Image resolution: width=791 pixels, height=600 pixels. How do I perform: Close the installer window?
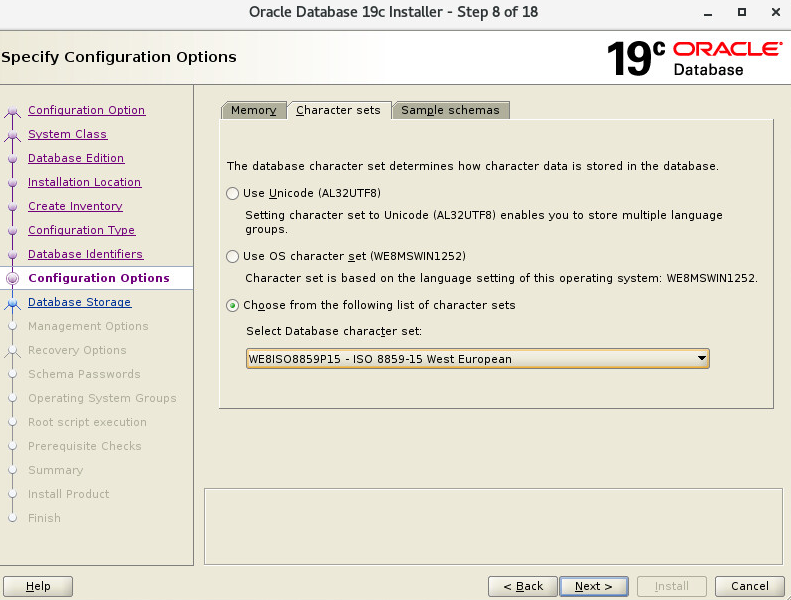[776, 12]
